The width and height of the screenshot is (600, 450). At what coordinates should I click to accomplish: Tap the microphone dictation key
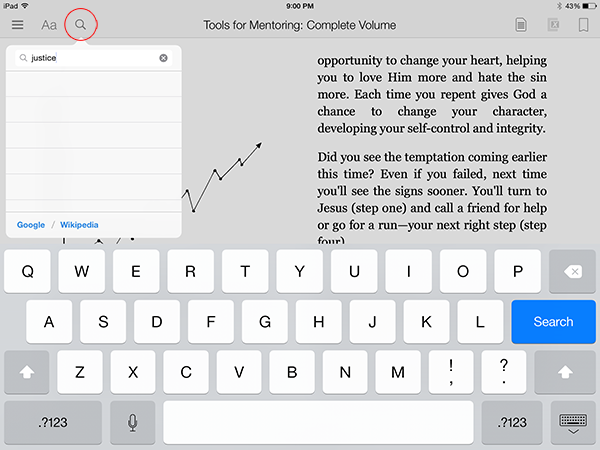click(132, 422)
